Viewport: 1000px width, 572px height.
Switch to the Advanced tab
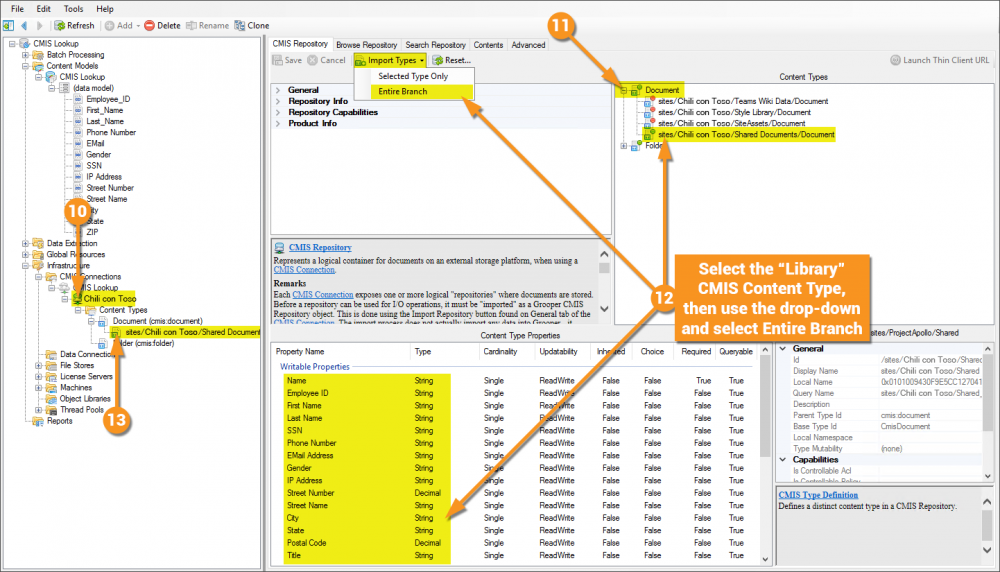[x=528, y=45]
